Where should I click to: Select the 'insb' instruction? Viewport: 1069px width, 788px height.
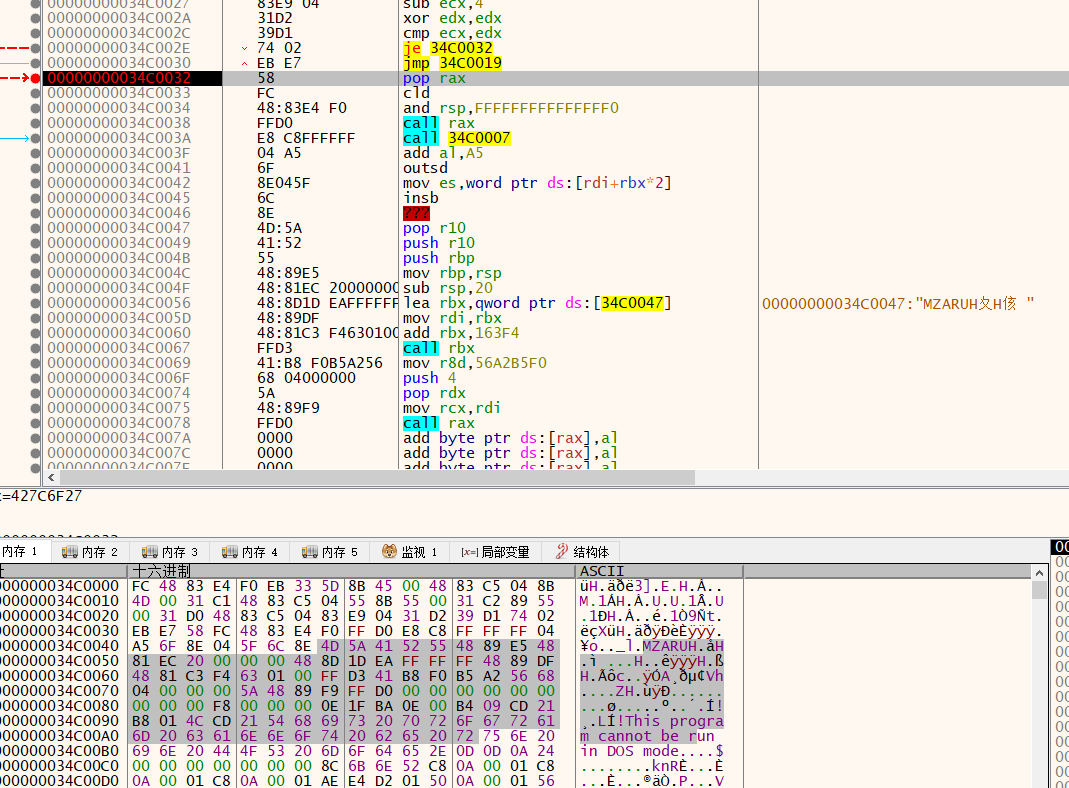[x=421, y=198]
